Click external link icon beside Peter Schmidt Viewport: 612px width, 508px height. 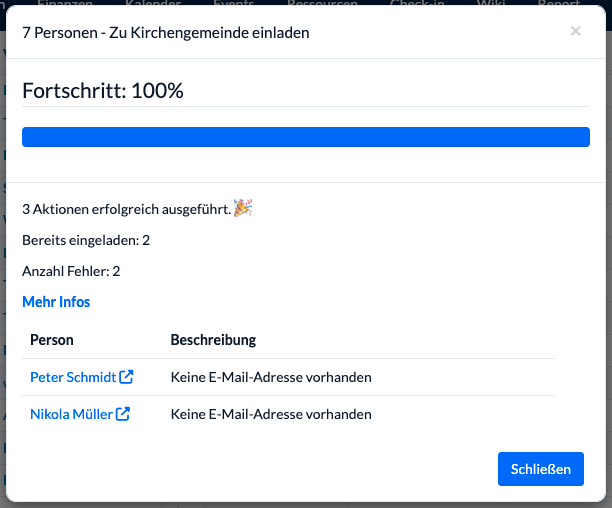click(x=126, y=378)
